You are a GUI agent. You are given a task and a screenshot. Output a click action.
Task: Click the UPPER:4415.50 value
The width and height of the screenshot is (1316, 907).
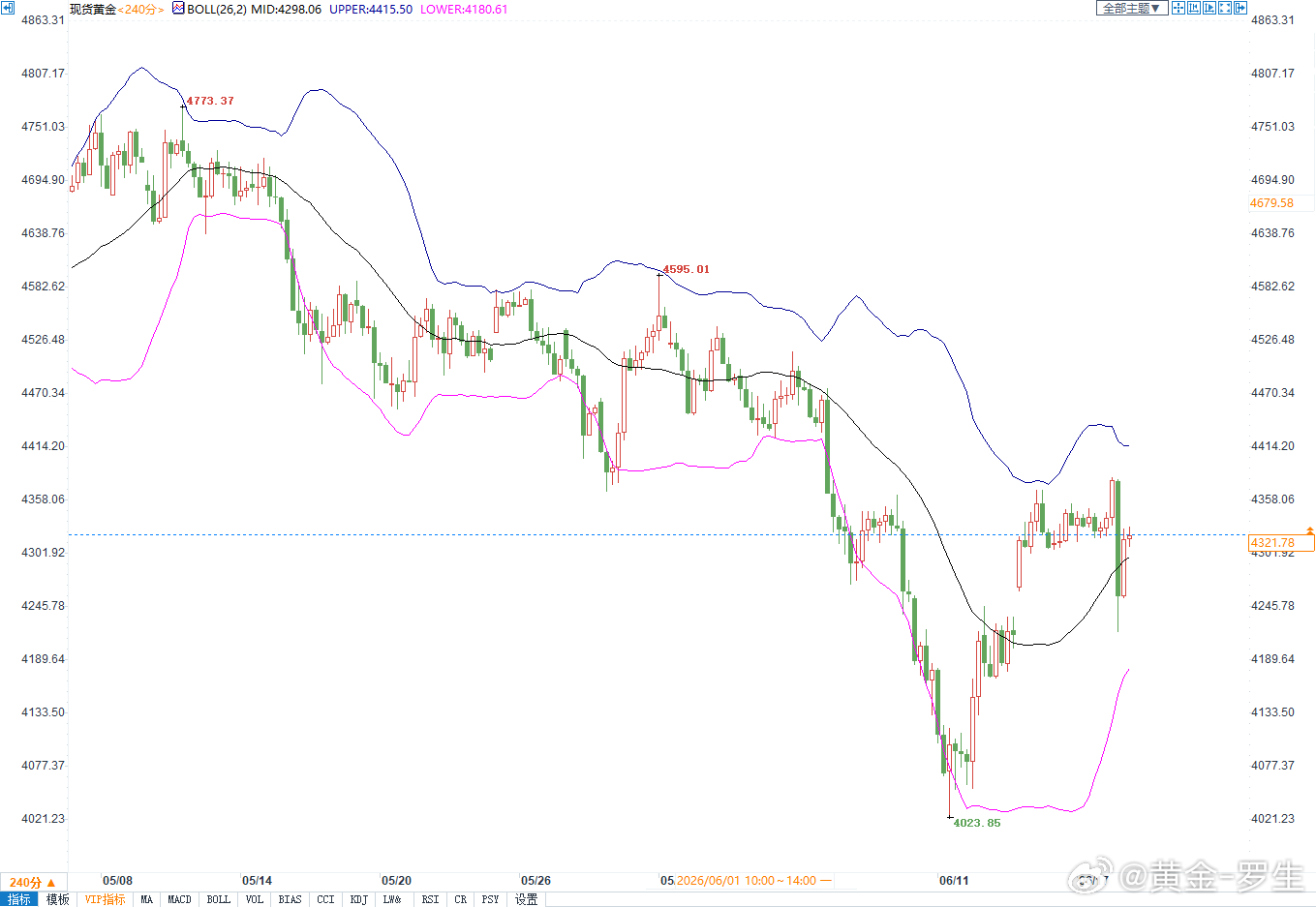click(371, 10)
